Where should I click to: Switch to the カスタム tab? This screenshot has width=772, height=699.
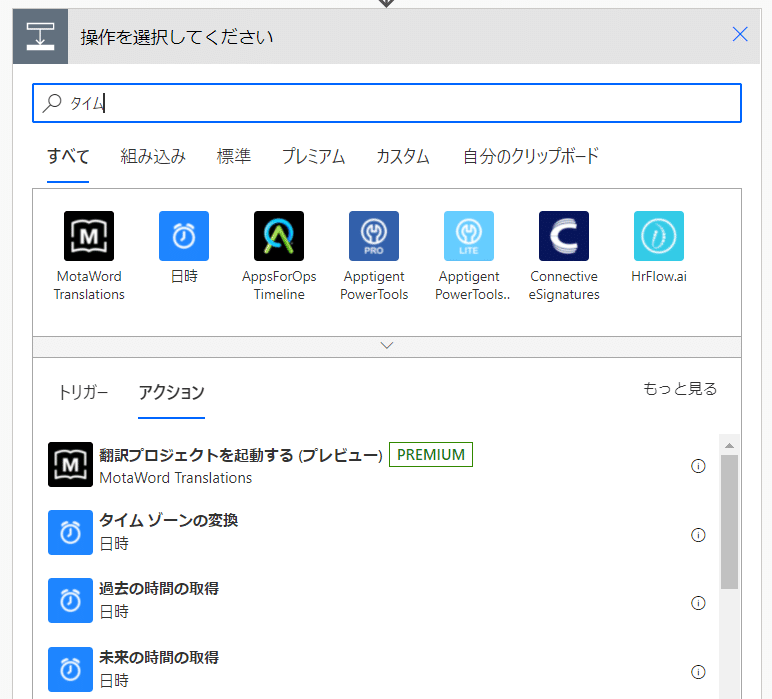403,157
